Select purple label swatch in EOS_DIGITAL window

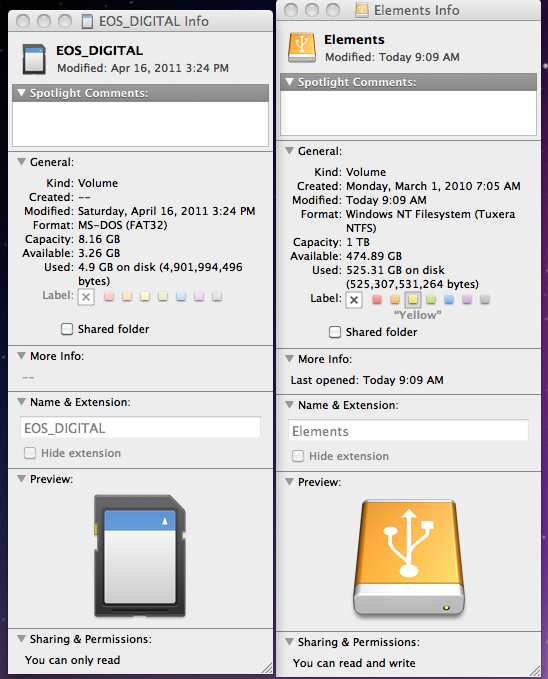tap(199, 297)
